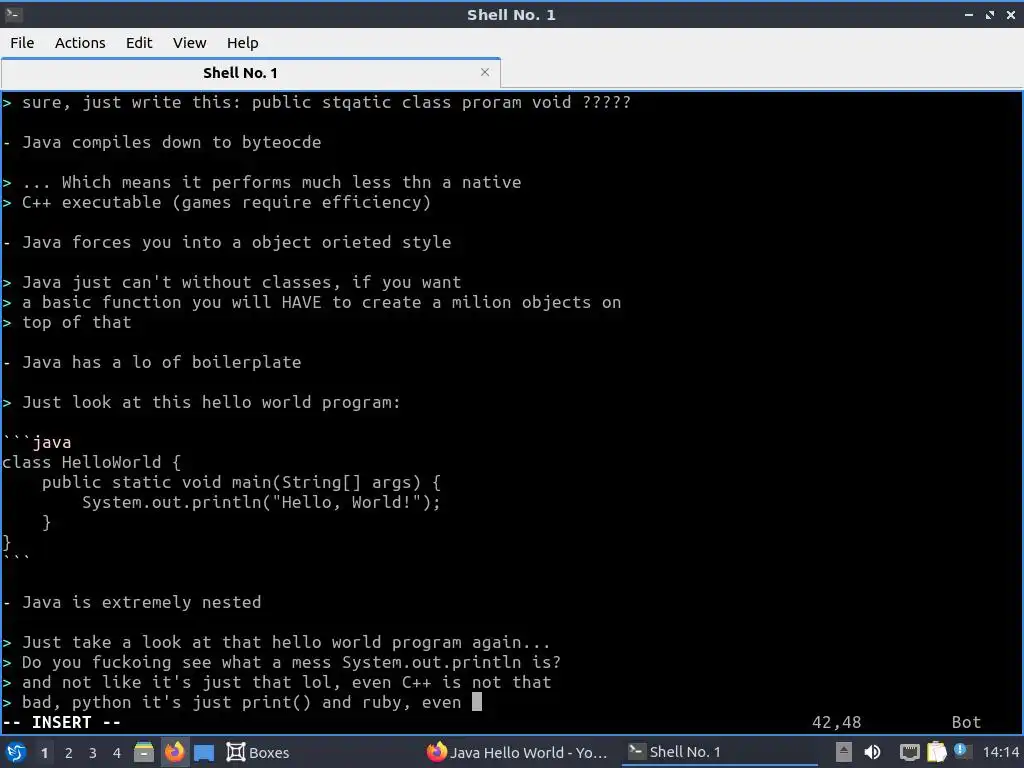
Task: Switch to Java Hello World Firefox window
Action: coord(517,752)
